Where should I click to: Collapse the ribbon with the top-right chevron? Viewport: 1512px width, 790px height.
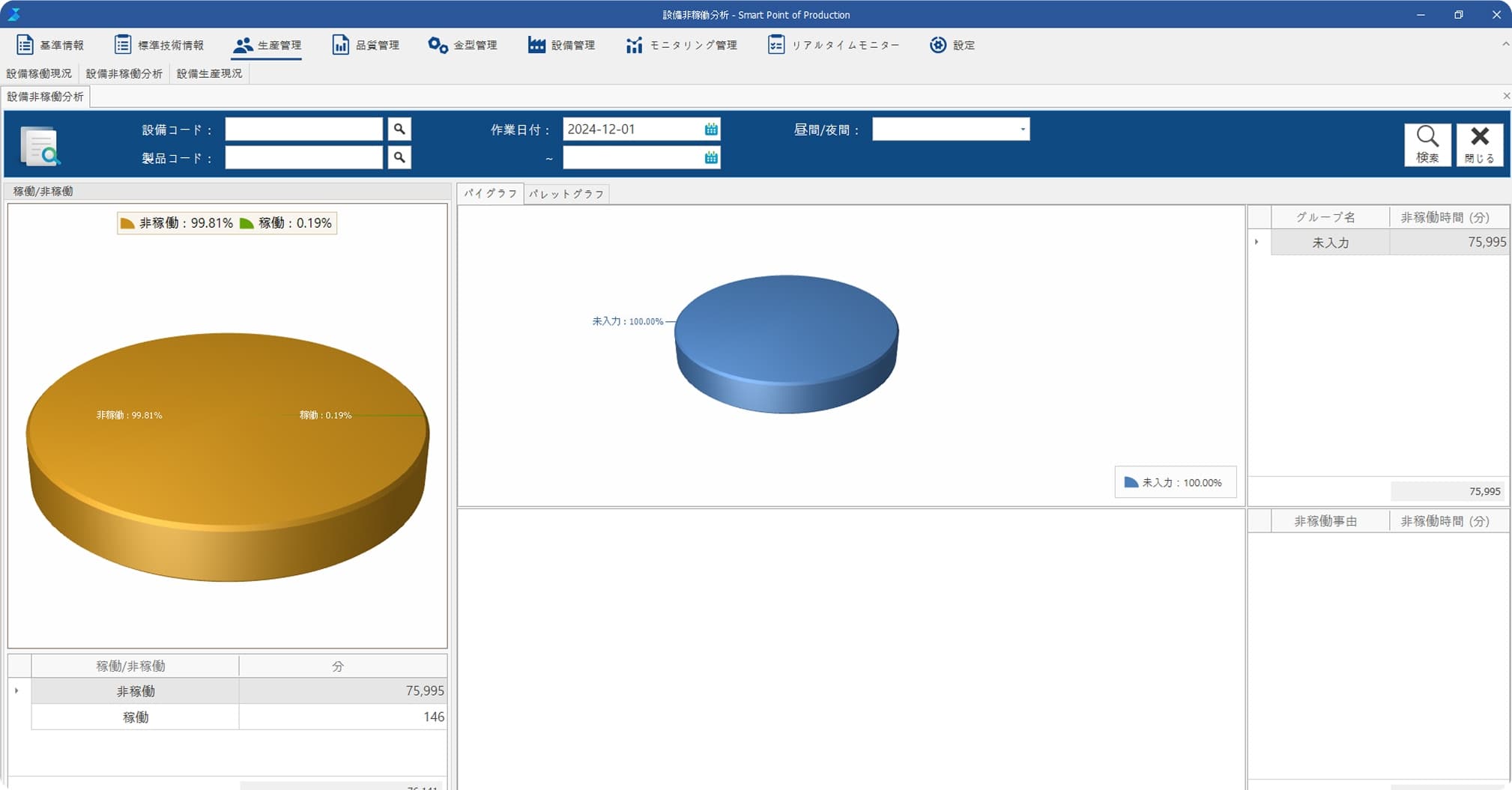pyautogui.click(x=1505, y=44)
